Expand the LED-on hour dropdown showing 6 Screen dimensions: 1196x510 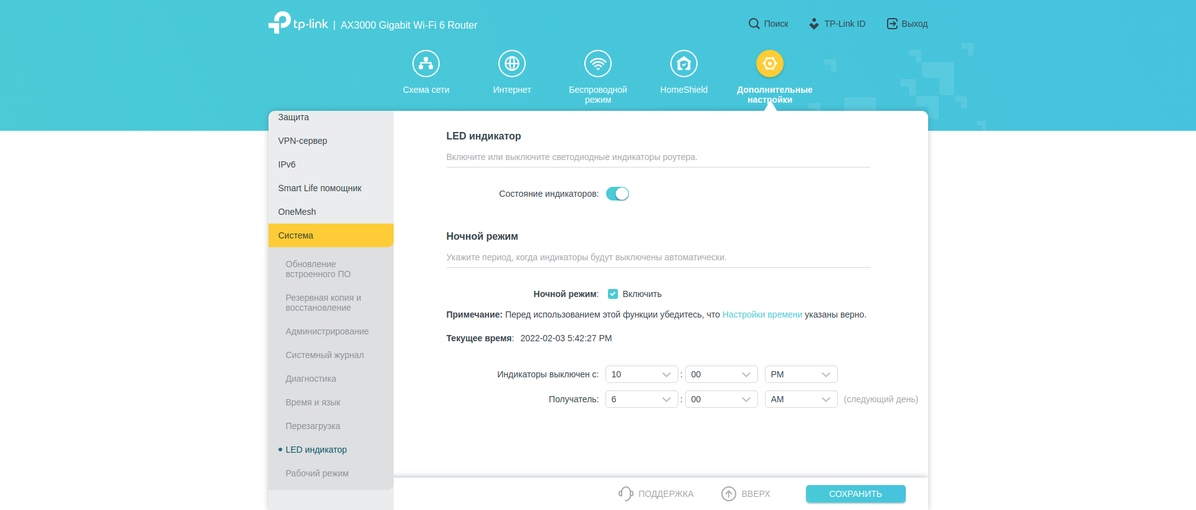(x=641, y=399)
